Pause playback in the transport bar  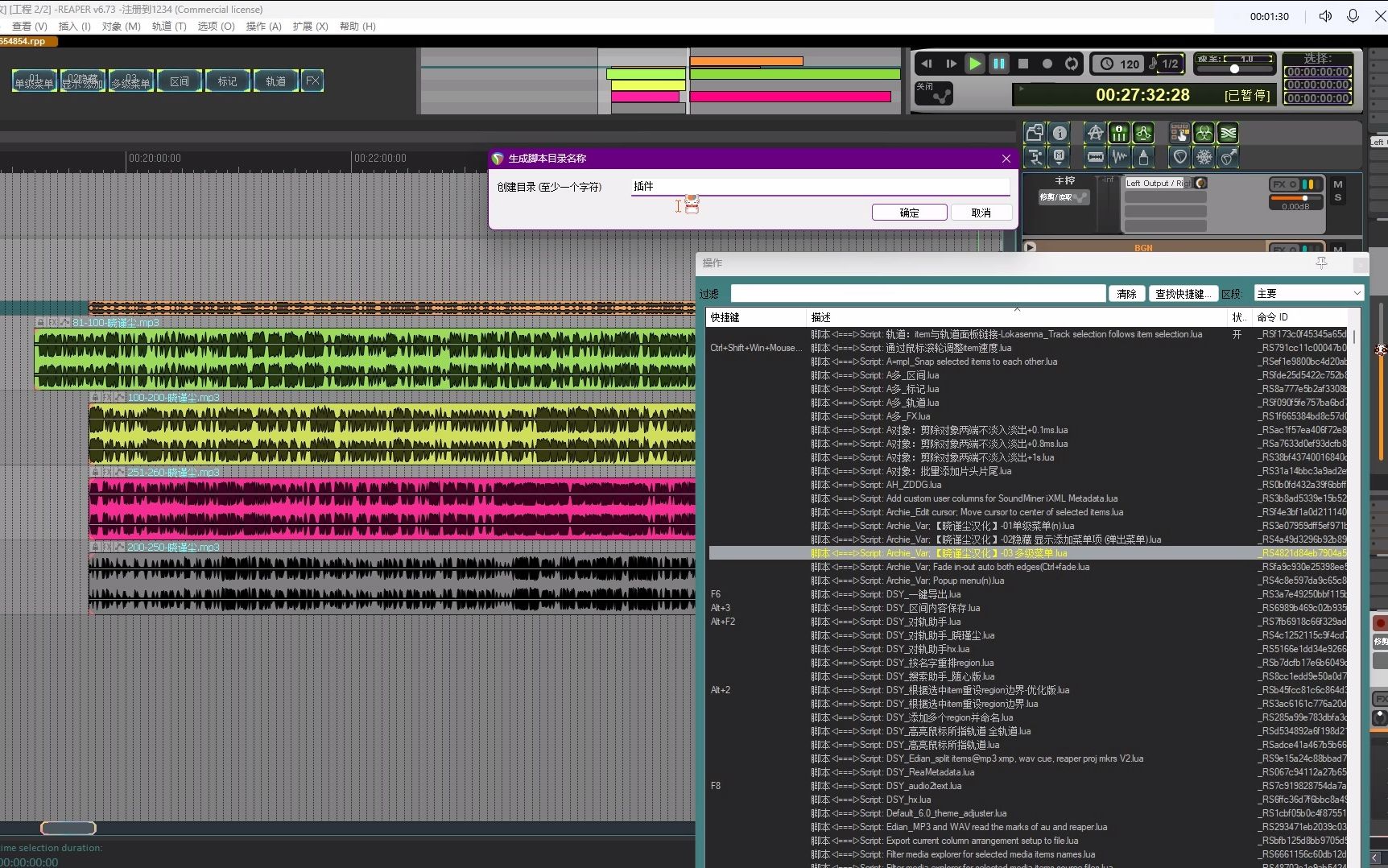[999, 64]
